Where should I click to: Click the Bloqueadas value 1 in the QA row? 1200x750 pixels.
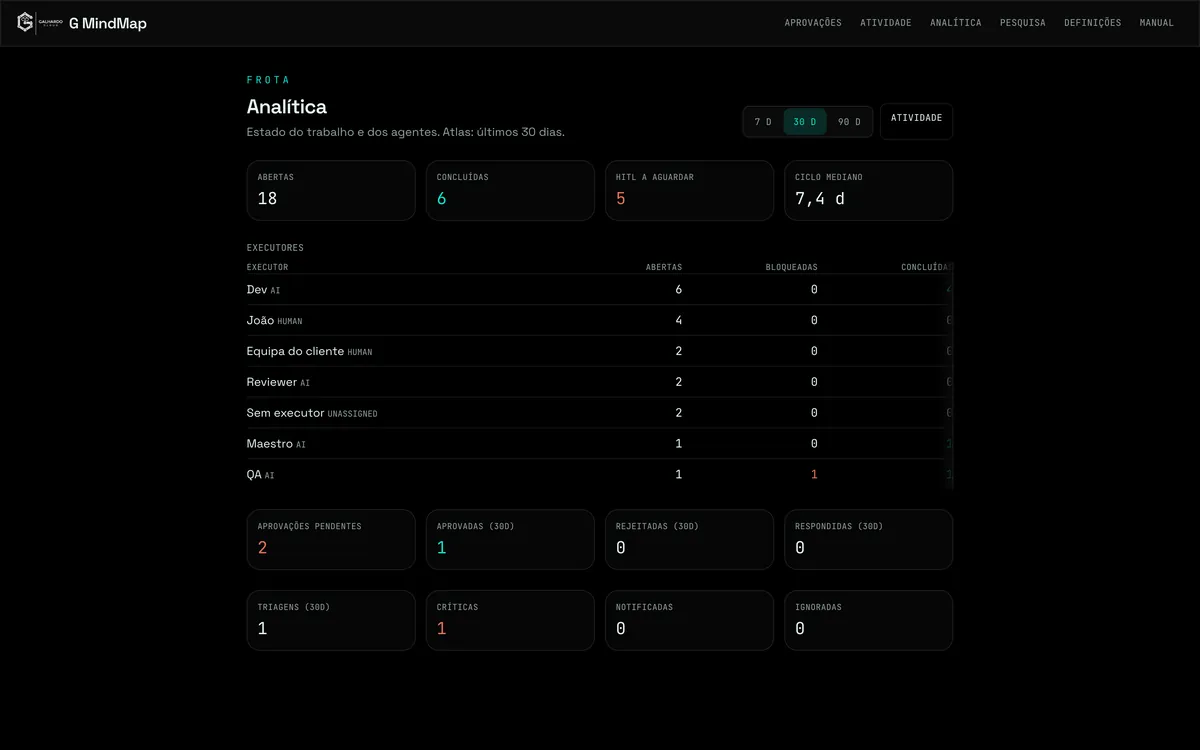point(814,475)
